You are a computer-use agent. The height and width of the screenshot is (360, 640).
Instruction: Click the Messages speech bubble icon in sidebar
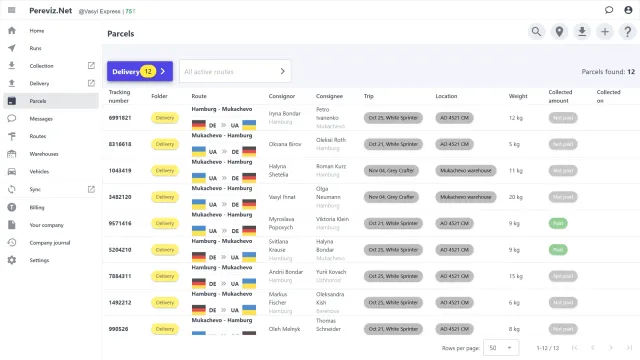click(x=12, y=118)
